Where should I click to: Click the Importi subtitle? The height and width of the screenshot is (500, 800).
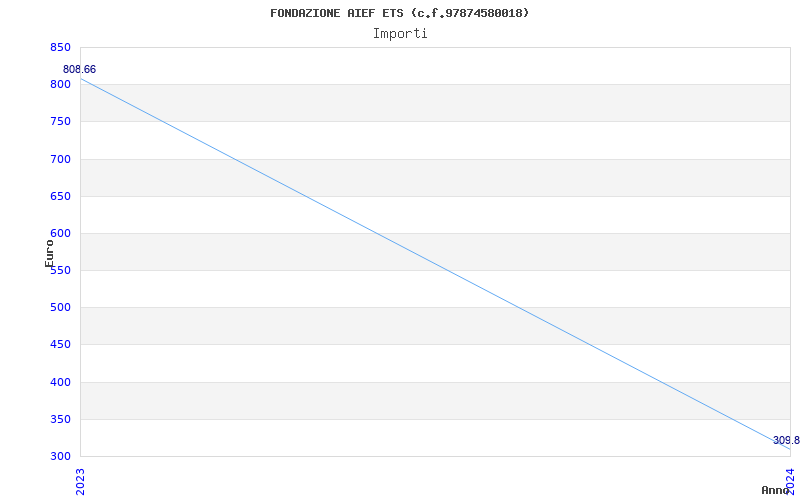pos(400,33)
